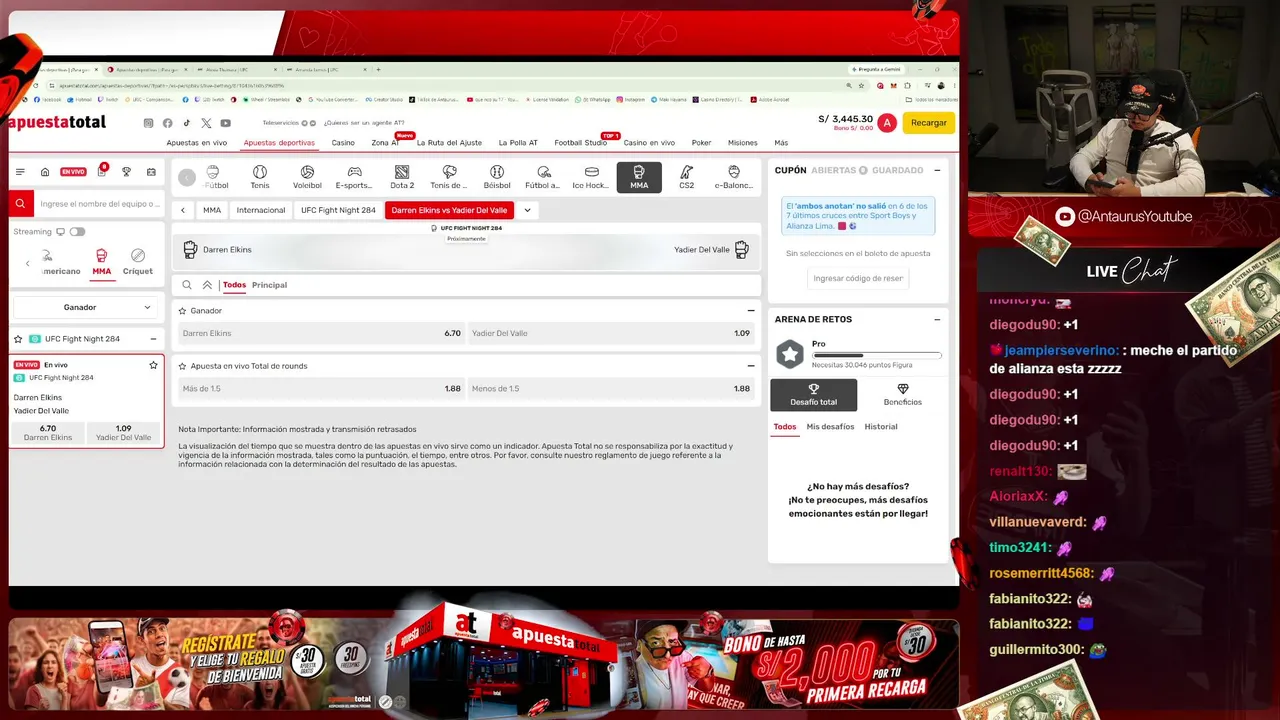Open the calendar icon in sidebar toolbar
The image size is (1280, 720).
[151, 172]
